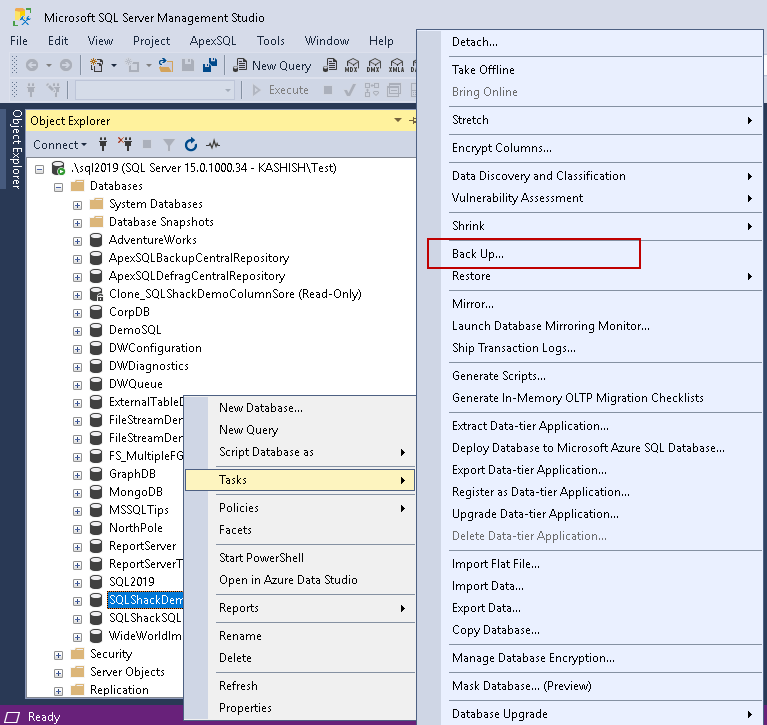Image resolution: width=767 pixels, height=725 pixels.
Task: Click the Navigate Backward arrow icon
Action: coord(32,66)
